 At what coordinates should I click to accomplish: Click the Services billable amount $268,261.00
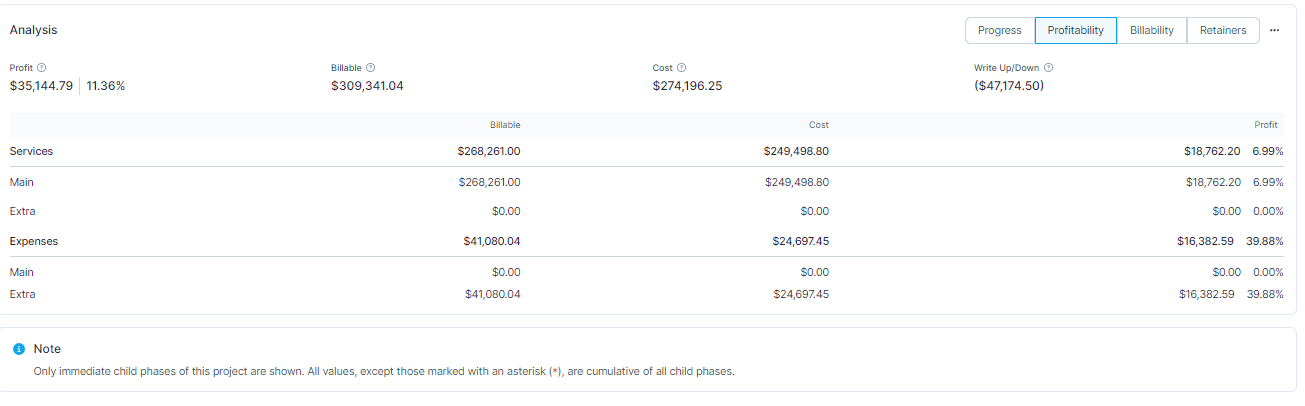pyautogui.click(x=489, y=151)
